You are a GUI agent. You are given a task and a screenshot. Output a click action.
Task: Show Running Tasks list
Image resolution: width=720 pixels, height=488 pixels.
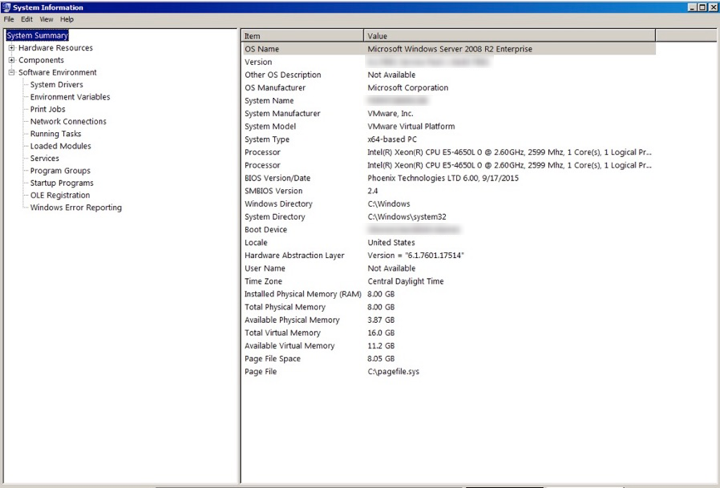click(56, 134)
